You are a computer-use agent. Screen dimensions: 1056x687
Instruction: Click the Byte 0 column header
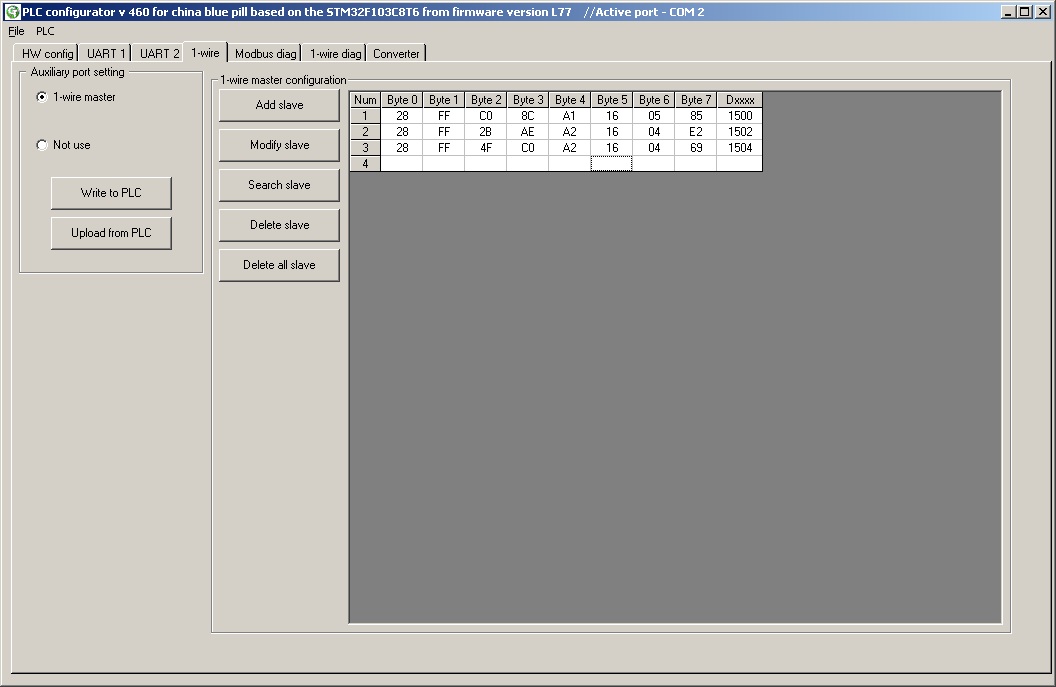click(401, 100)
